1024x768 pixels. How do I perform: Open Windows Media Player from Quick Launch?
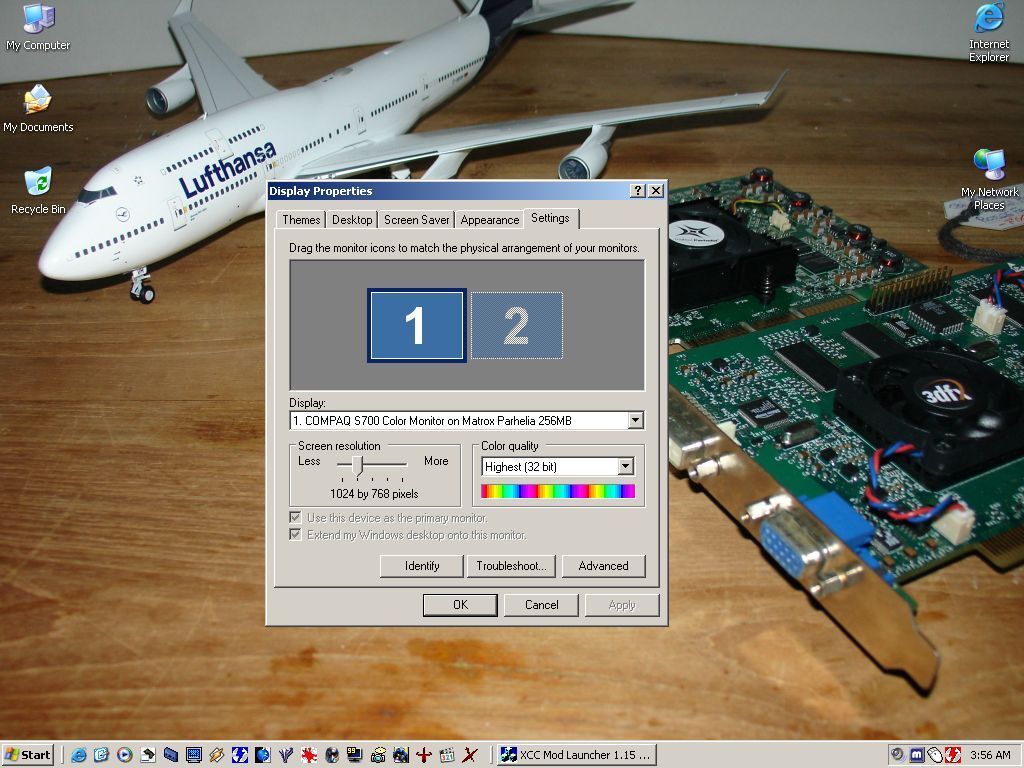[x=125, y=755]
